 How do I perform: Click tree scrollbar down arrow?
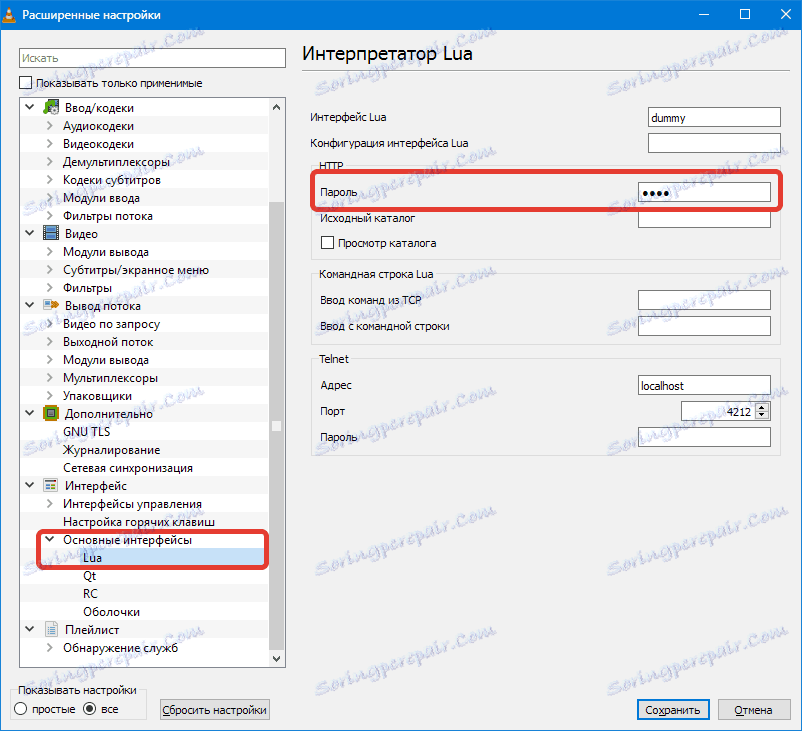(x=276, y=659)
